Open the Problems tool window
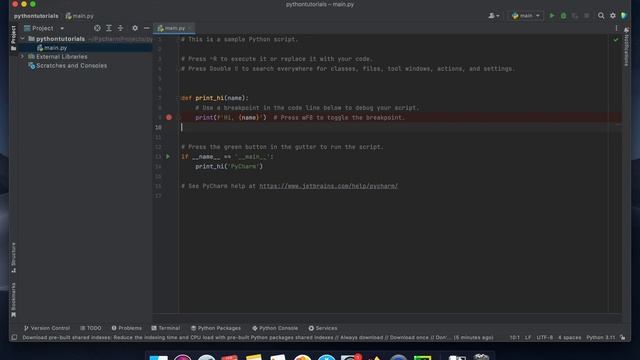 click(127, 328)
